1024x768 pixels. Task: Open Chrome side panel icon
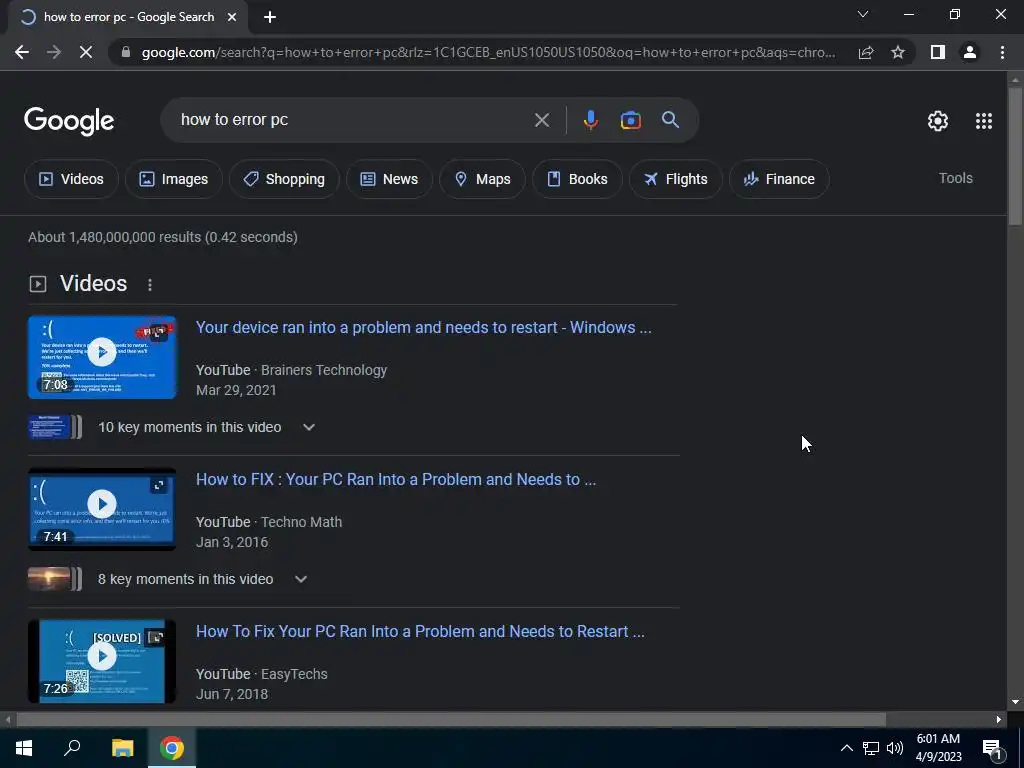[x=938, y=52]
